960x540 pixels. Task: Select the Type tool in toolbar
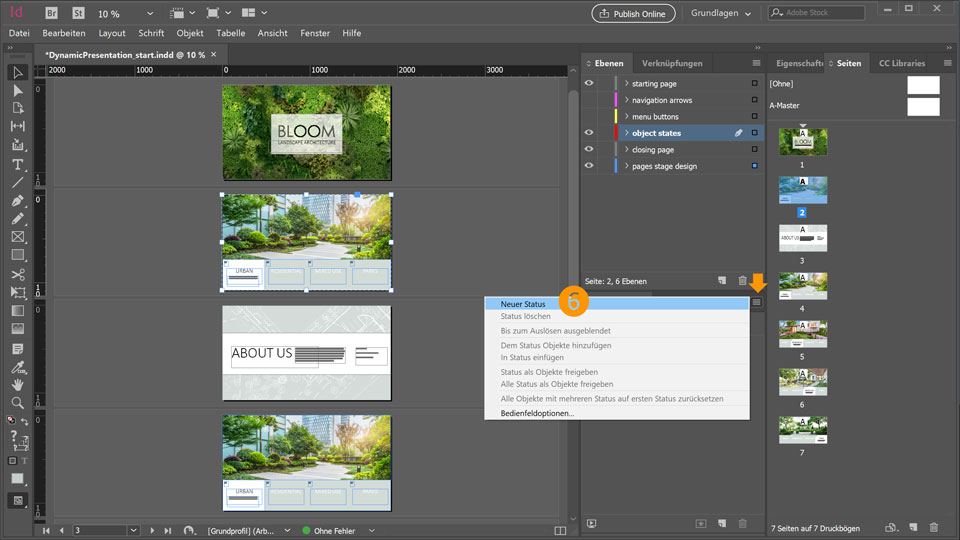pos(18,164)
